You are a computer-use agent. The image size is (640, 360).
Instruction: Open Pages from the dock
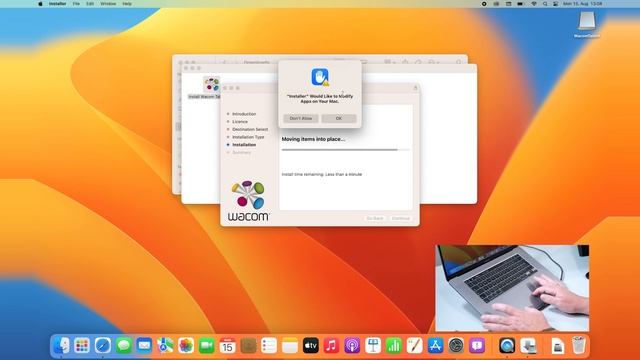(x=415, y=346)
